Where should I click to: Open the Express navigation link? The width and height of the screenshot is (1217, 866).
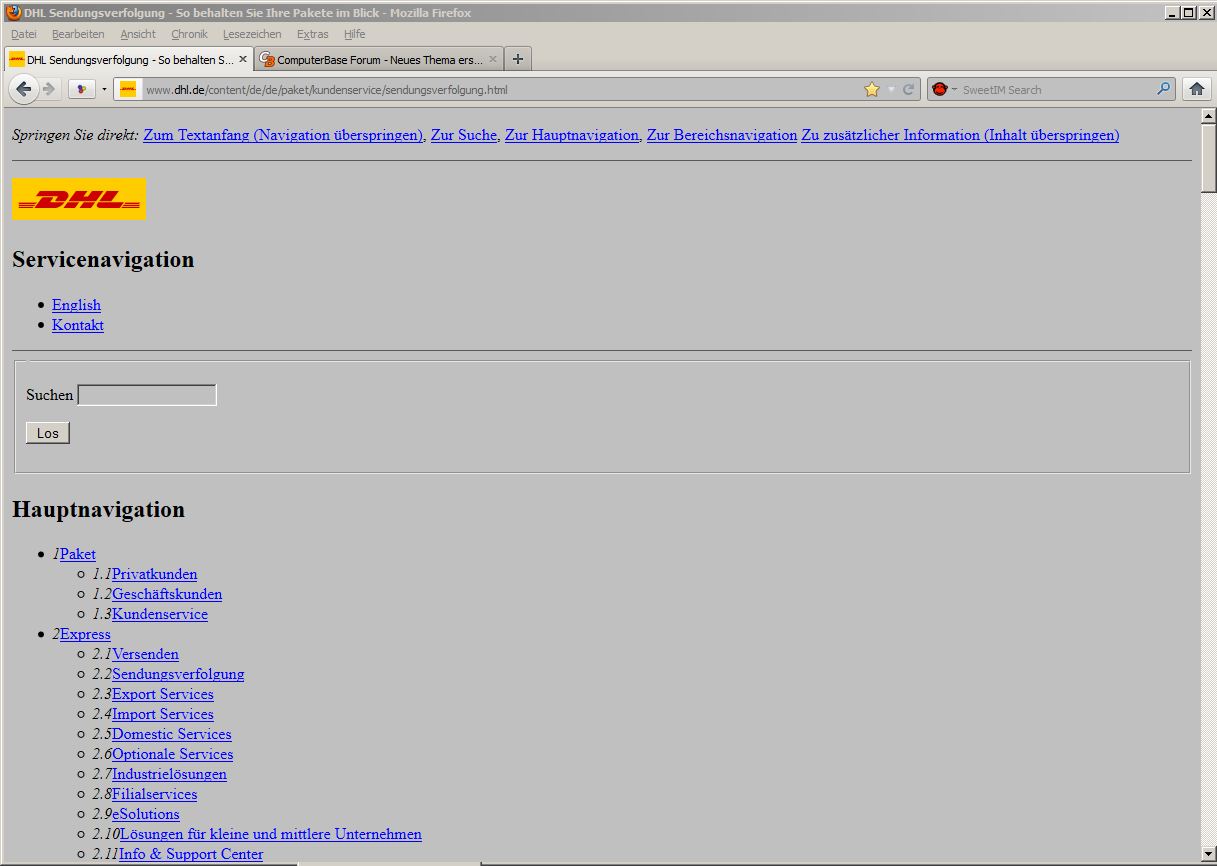pos(85,634)
